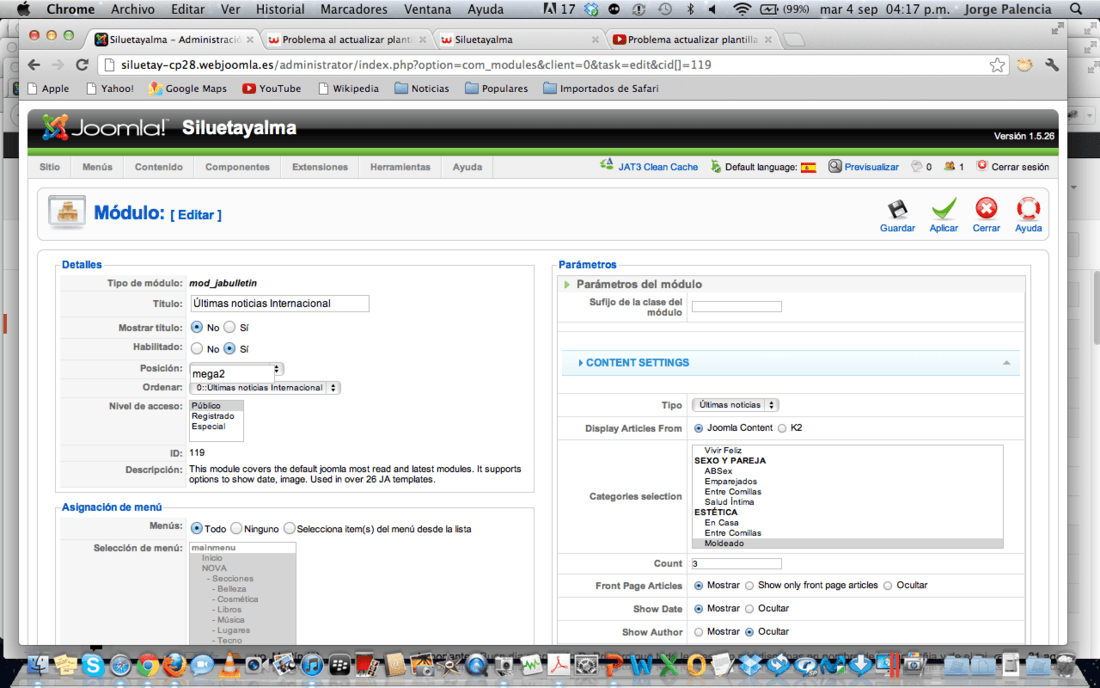Expand Parámetros del módulo section
Screen dimensions: 1100x688
(x=638, y=284)
